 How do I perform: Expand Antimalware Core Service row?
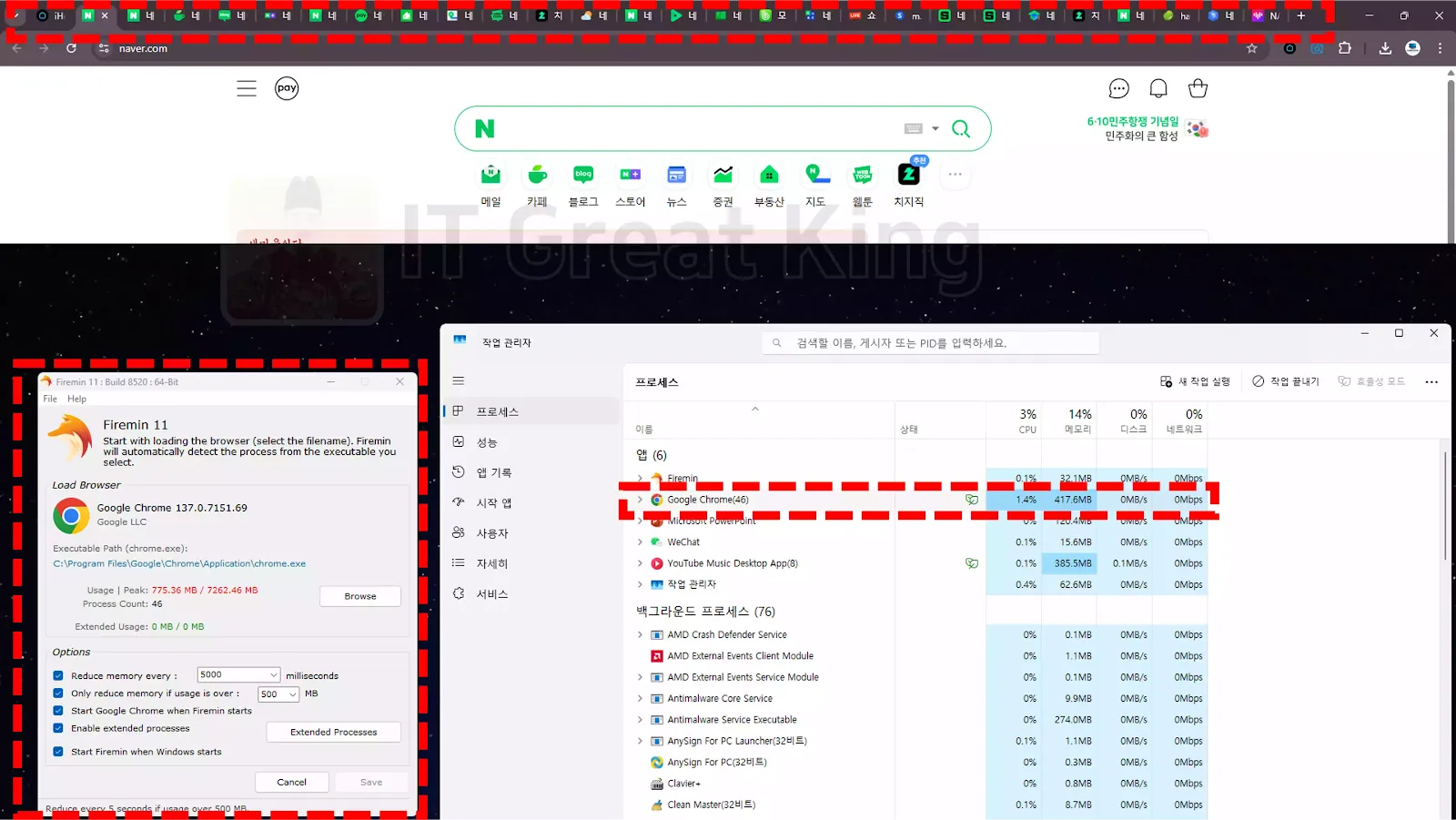pyautogui.click(x=640, y=698)
